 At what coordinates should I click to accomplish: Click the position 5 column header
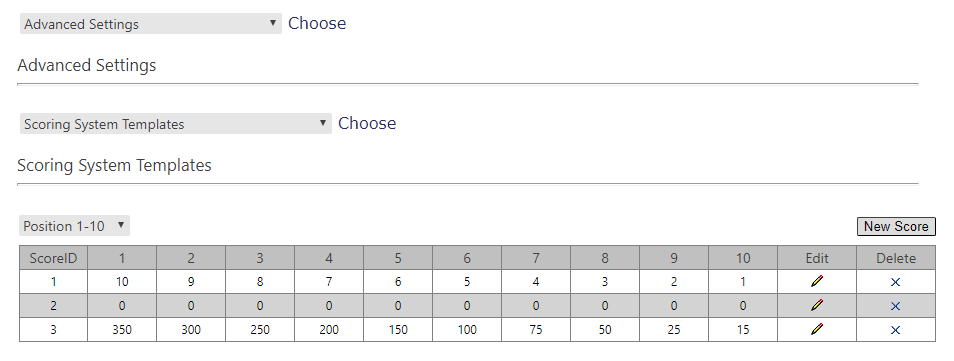pyautogui.click(x=398, y=258)
